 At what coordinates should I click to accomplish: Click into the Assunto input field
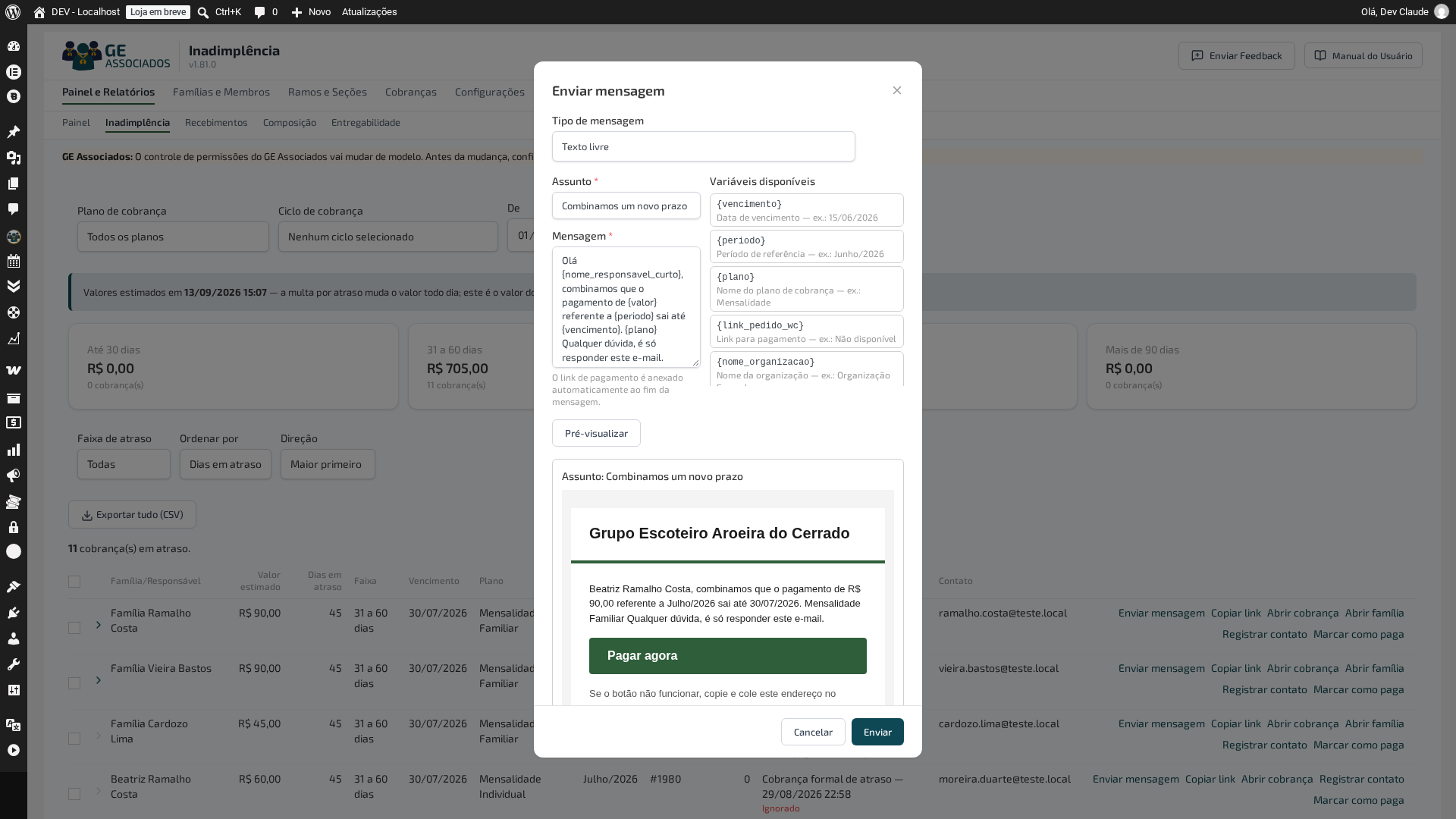tap(626, 206)
